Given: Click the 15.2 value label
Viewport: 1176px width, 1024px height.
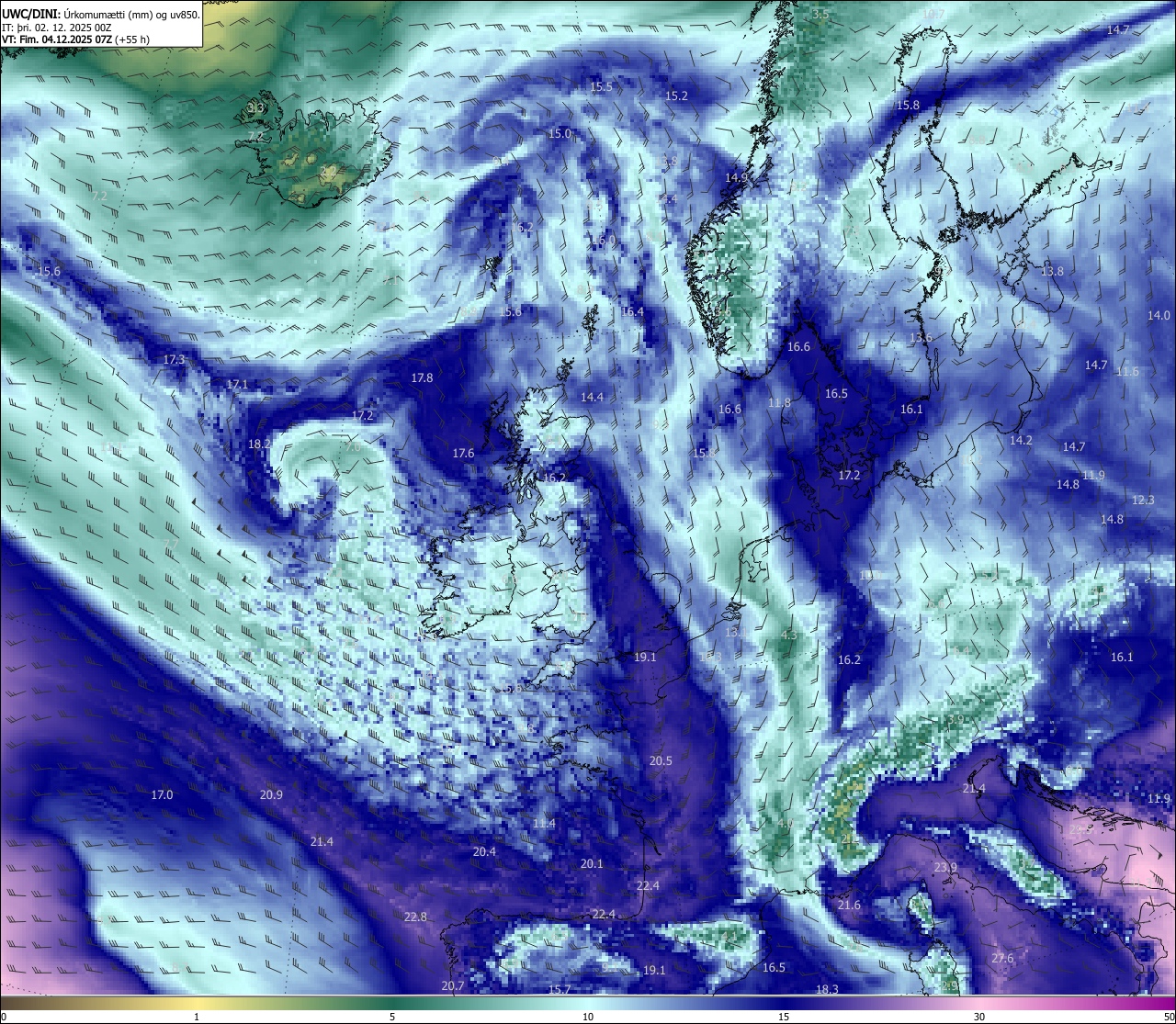Looking at the screenshot, I should click(676, 96).
